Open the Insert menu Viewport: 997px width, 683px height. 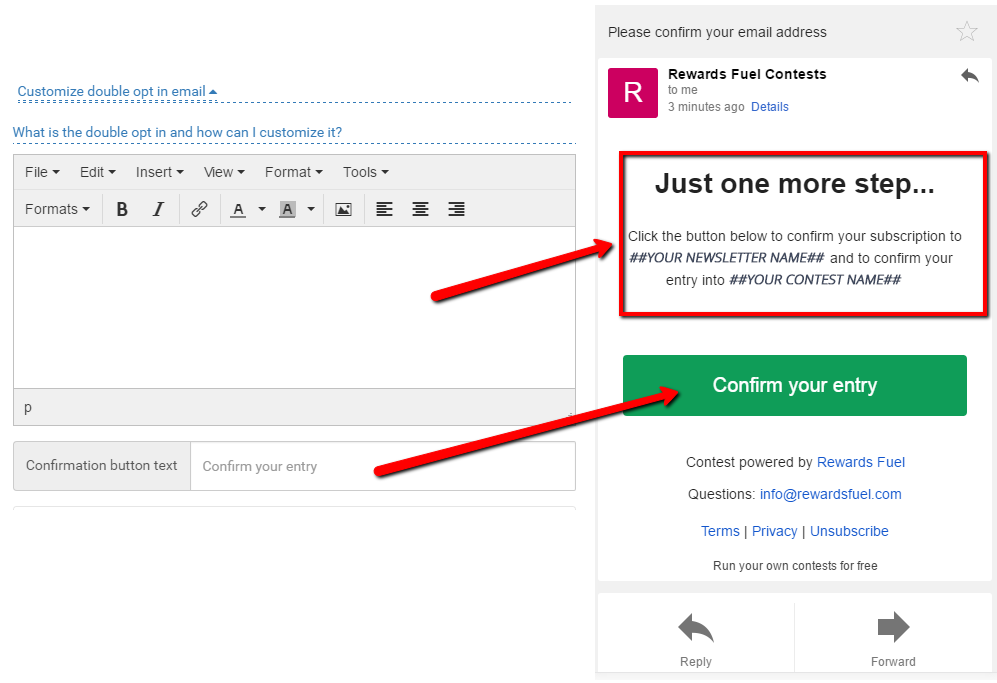(x=160, y=172)
